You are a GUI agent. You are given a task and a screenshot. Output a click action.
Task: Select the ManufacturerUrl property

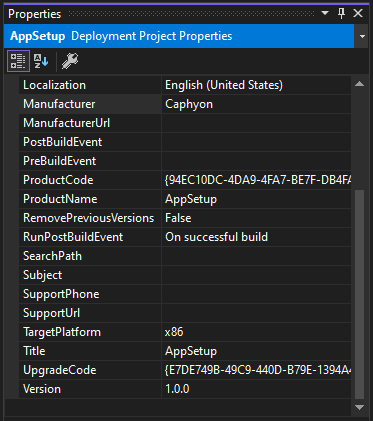(90, 123)
